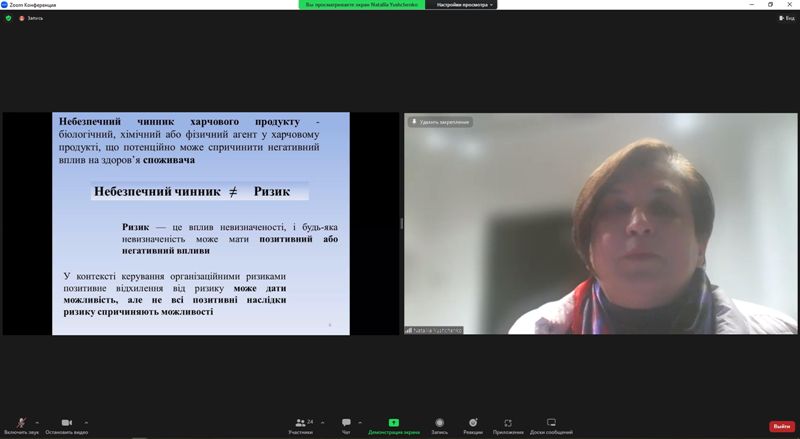800x439 pixels.
Task: Click the slide text 'негативний впливи'
Action: (x=166, y=251)
